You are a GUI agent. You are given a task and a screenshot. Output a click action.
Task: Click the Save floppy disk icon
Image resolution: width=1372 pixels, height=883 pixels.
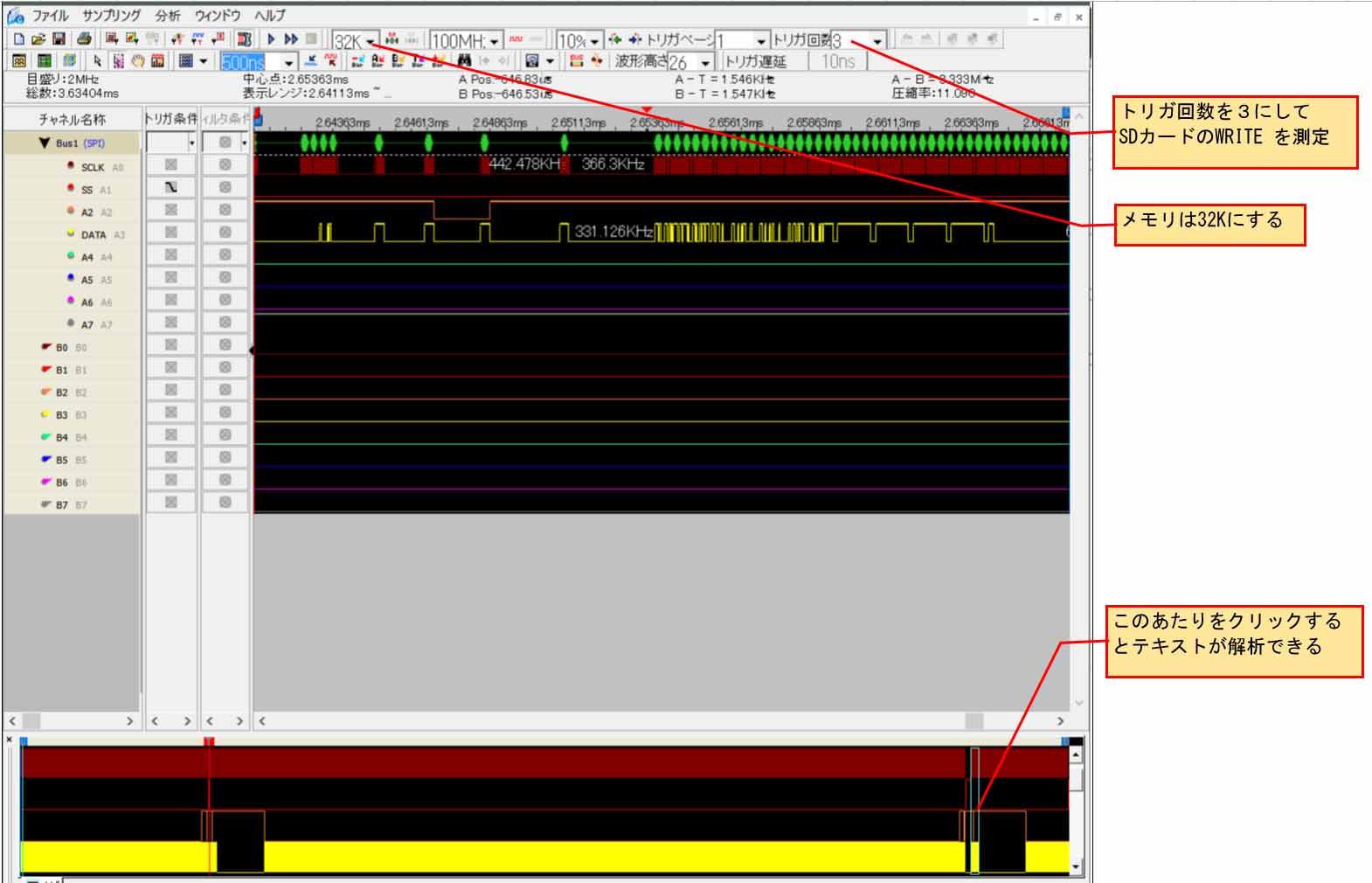click(x=59, y=39)
